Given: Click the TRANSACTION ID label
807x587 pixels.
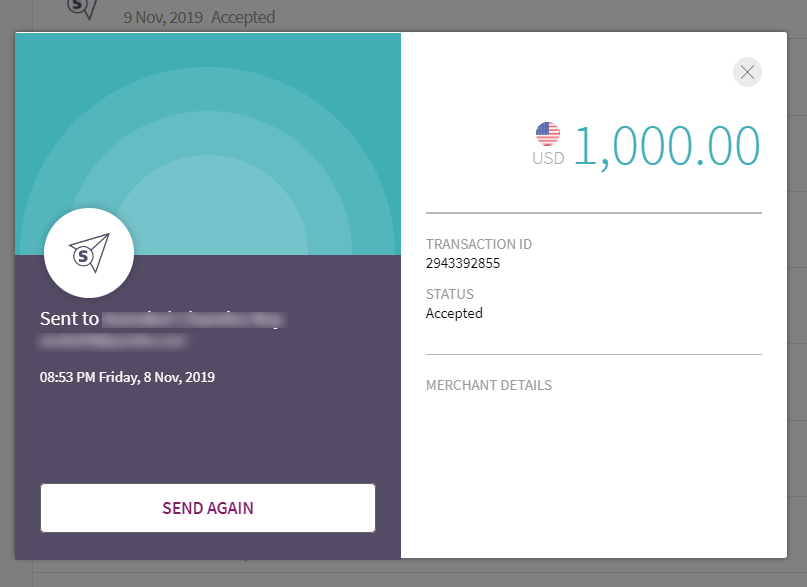Looking at the screenshot, I should 478,244.
